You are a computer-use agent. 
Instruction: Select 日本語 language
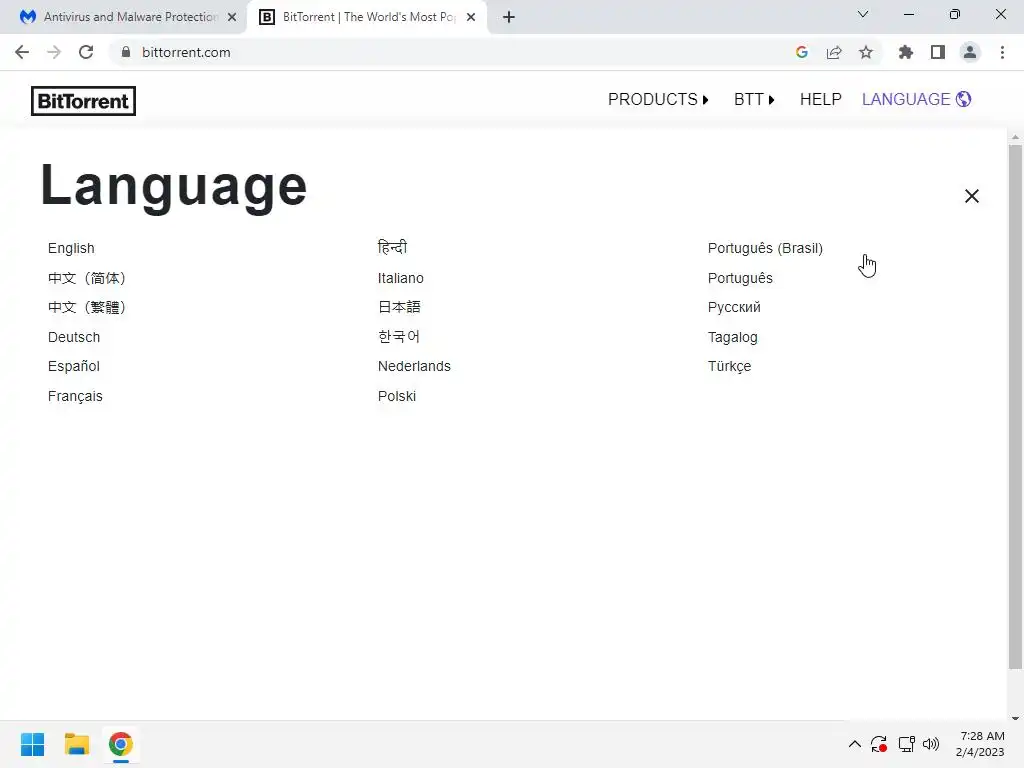399,307
